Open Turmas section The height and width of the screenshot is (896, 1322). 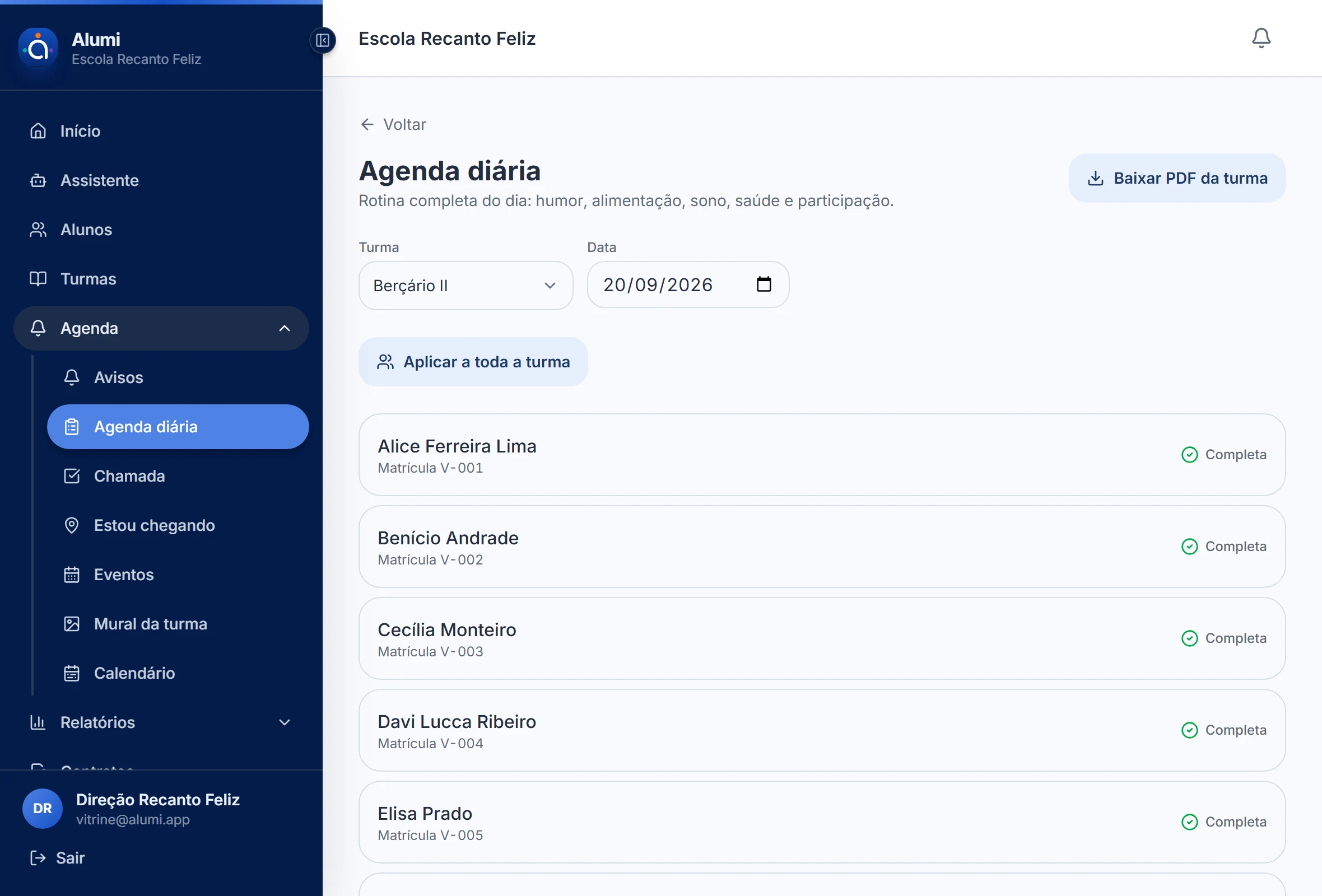[161, 278]
